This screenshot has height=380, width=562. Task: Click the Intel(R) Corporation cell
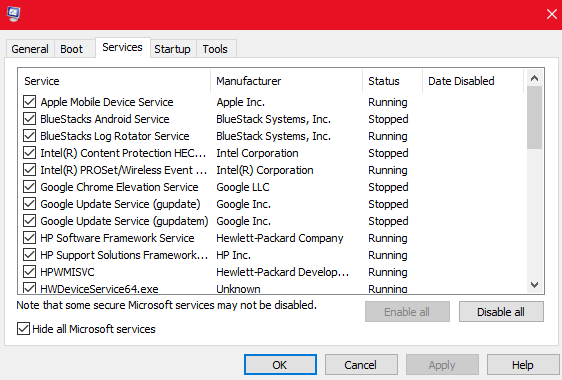point(265,170)
